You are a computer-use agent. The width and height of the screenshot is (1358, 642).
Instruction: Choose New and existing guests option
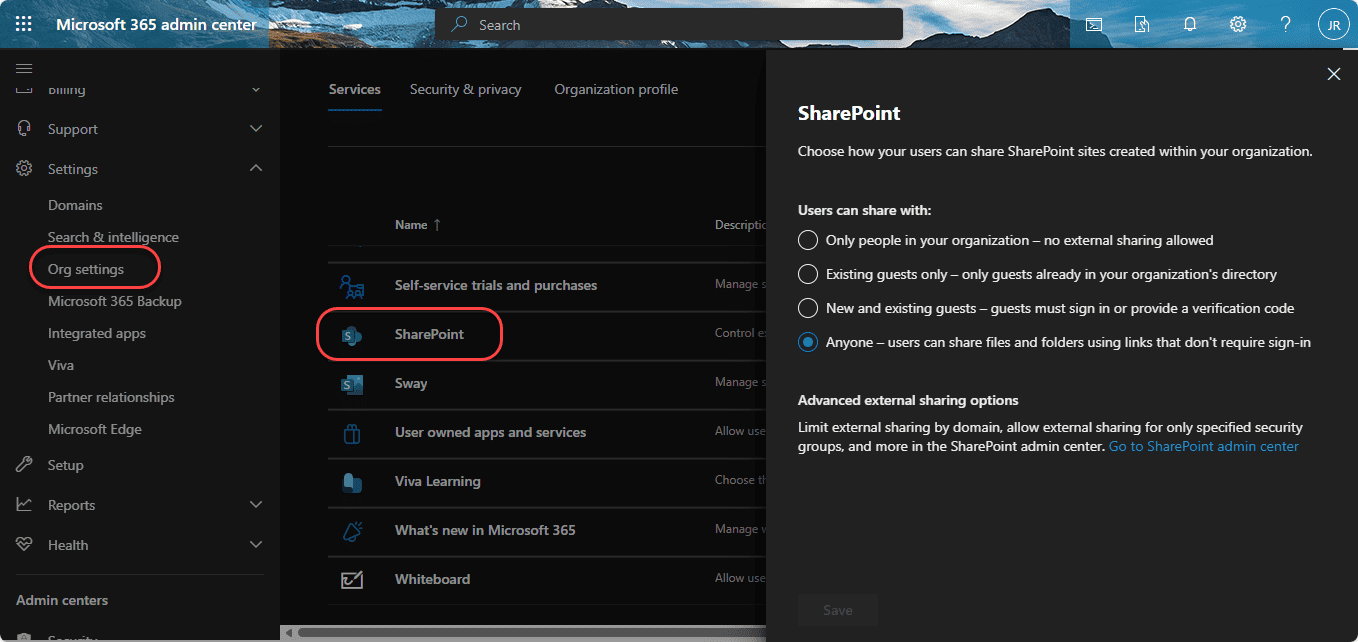pyautogui.click(x=807, y=308)
